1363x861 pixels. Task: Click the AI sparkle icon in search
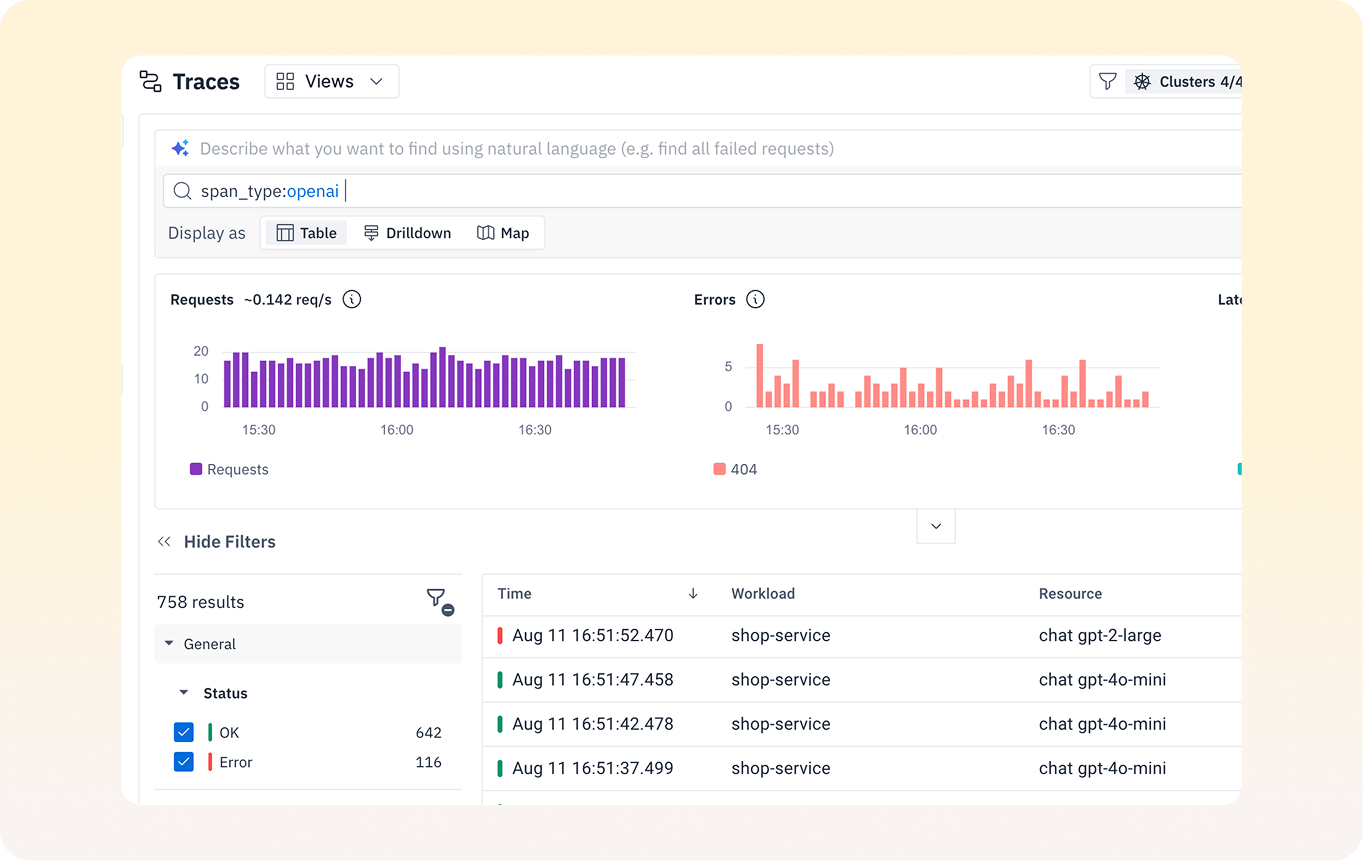(180, 149)
